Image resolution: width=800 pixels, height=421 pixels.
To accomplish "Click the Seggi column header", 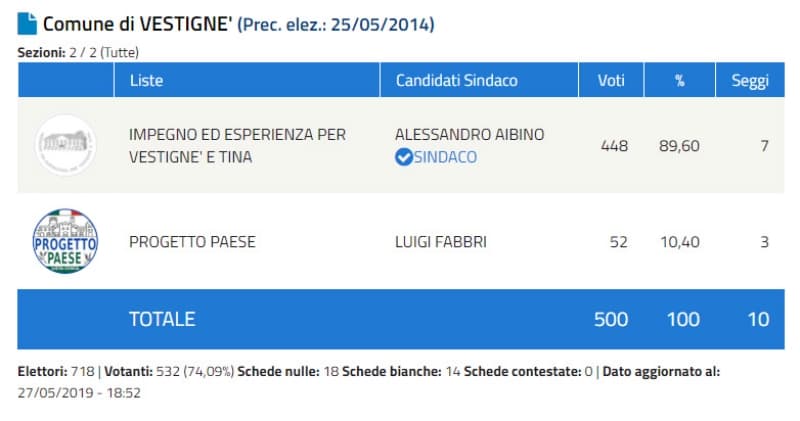I will point(750,80).
